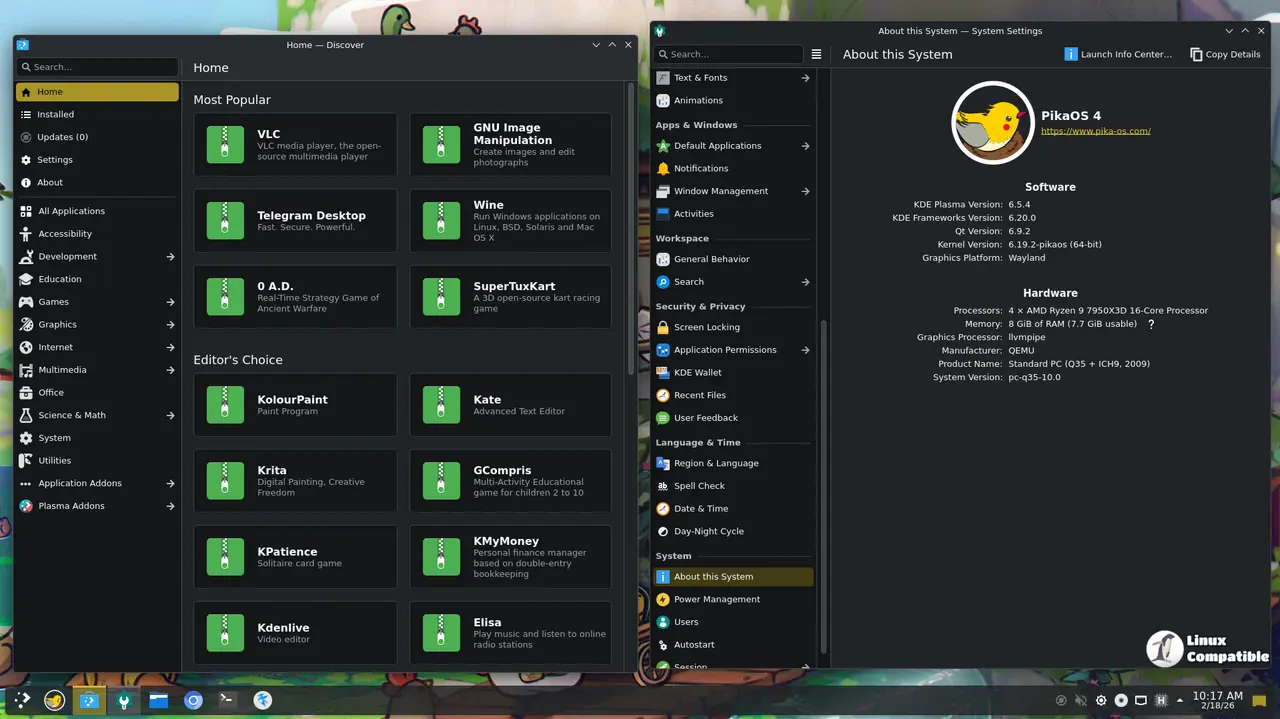Launch the terminal from the taskbar
This screenshot has width=1280, height=719.
coord(228,700)
